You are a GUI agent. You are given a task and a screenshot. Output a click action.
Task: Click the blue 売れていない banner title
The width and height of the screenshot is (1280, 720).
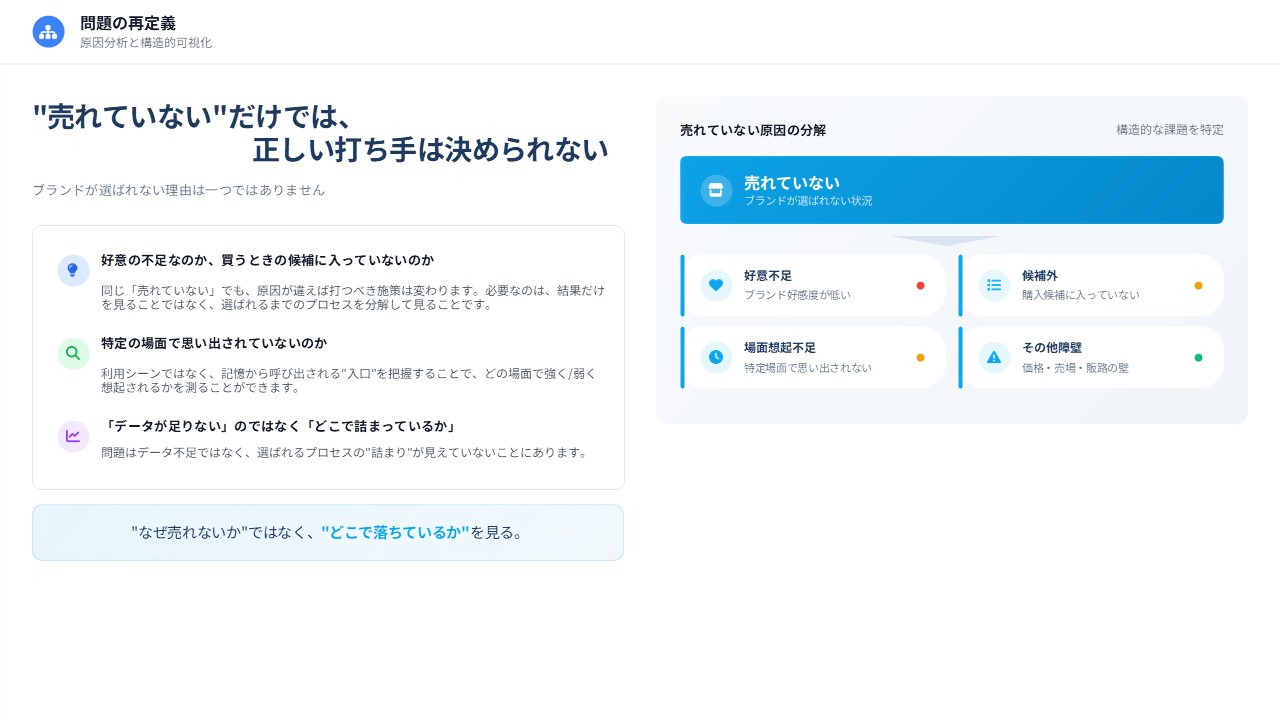(791, 183)
